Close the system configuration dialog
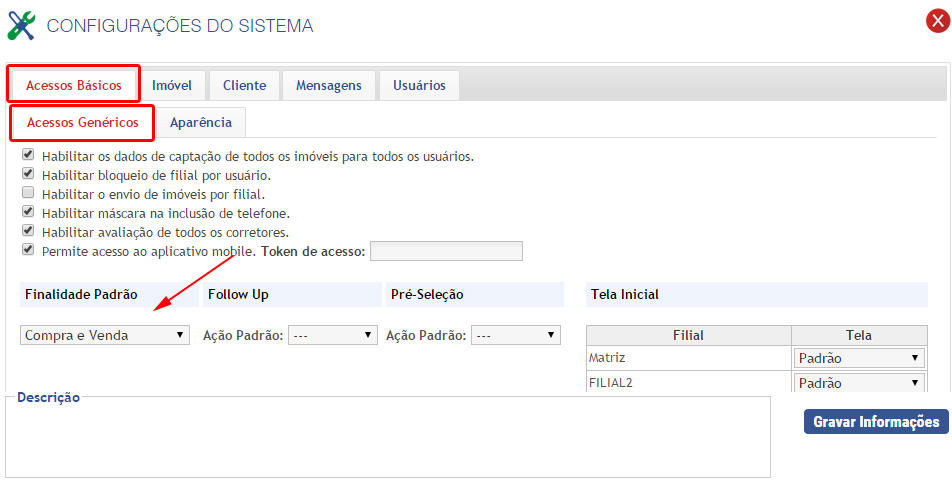 coord(937,21)
